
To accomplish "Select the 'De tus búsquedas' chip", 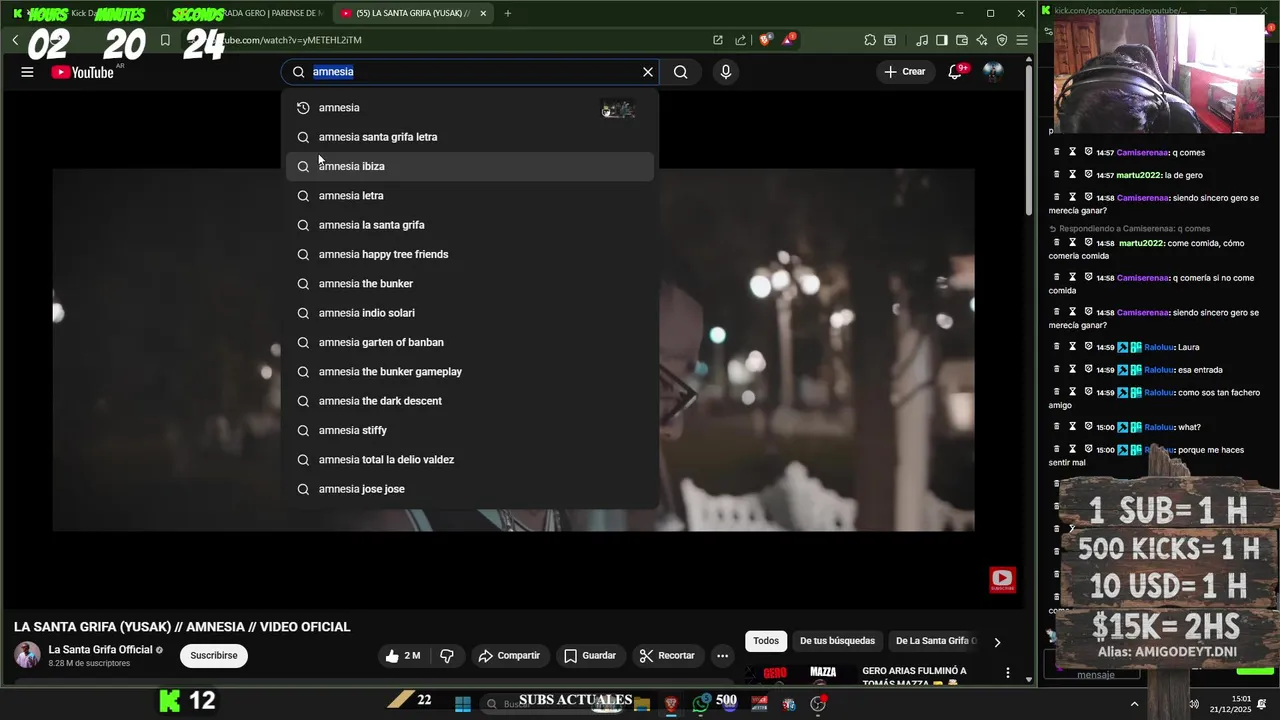I will (x=837, y=641).
